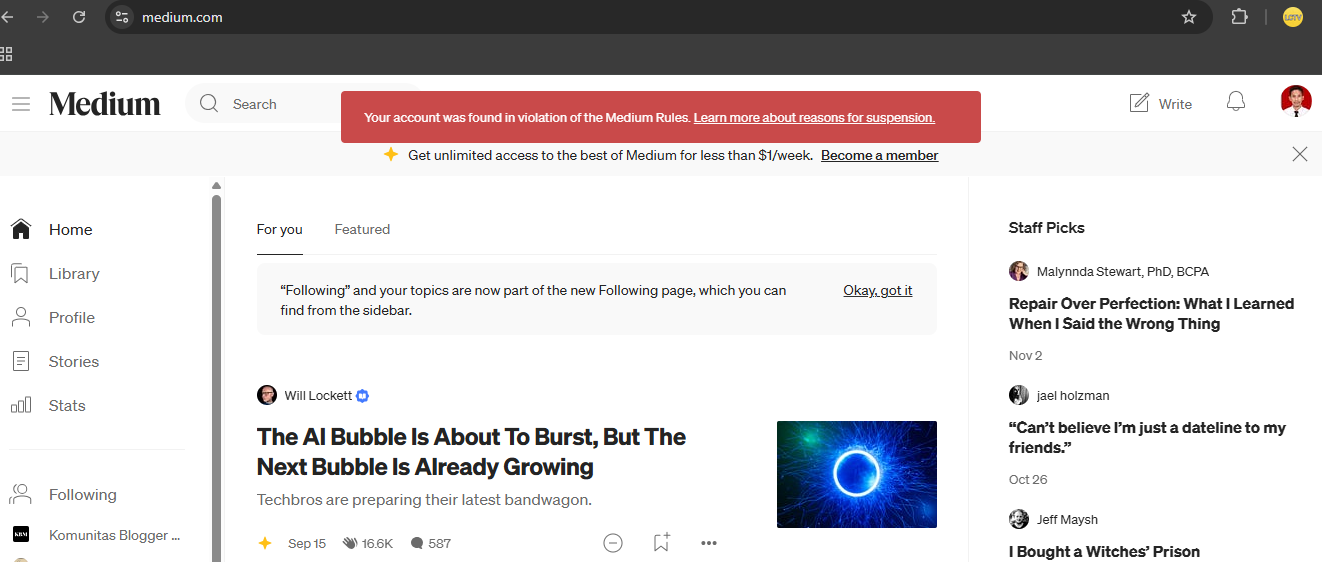Screen dimensions: 1322x562
Task: Open the site info icon in address bar
Action: coord(122,17)
